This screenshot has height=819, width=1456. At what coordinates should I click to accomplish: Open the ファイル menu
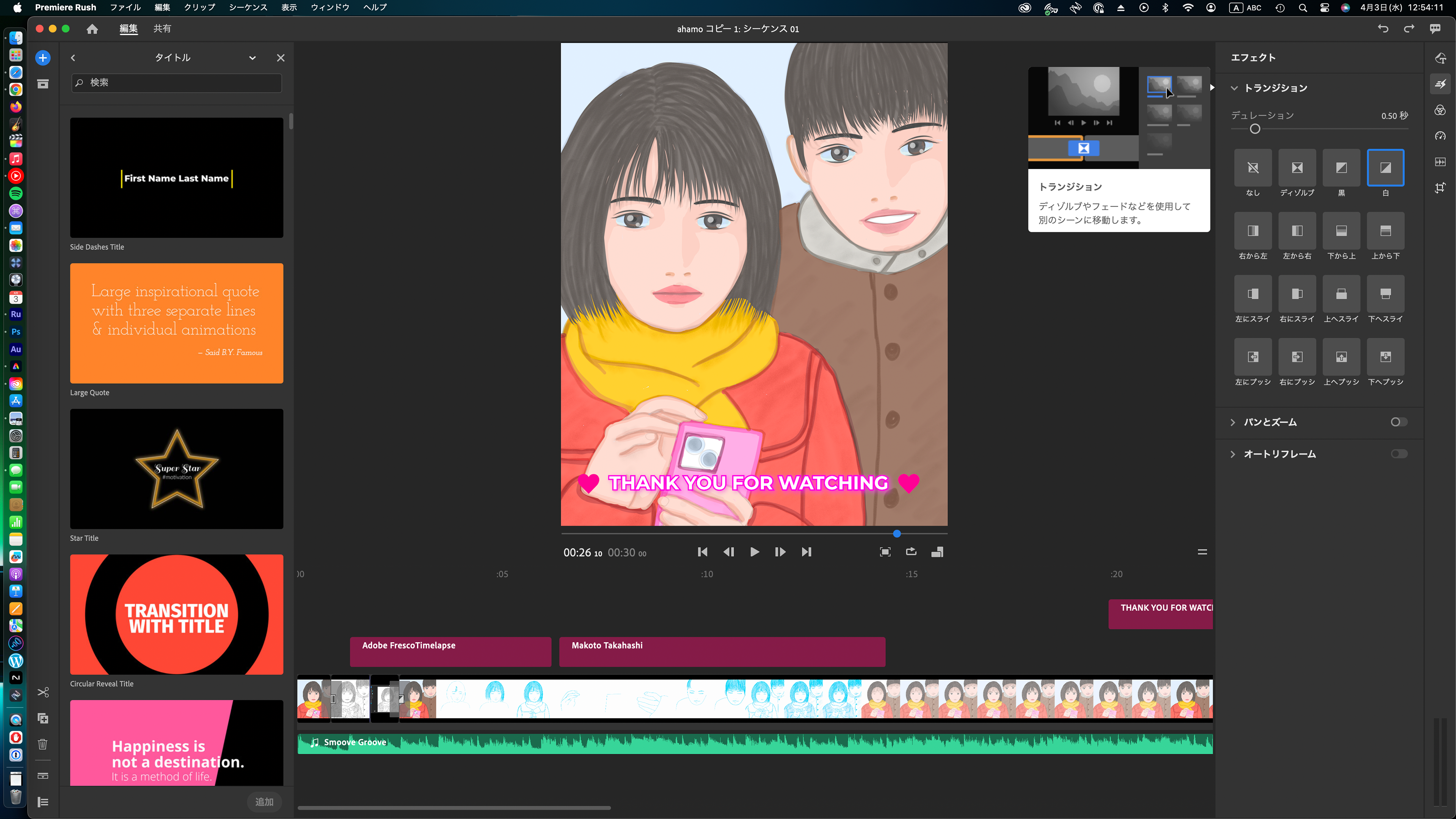(126, 7)
